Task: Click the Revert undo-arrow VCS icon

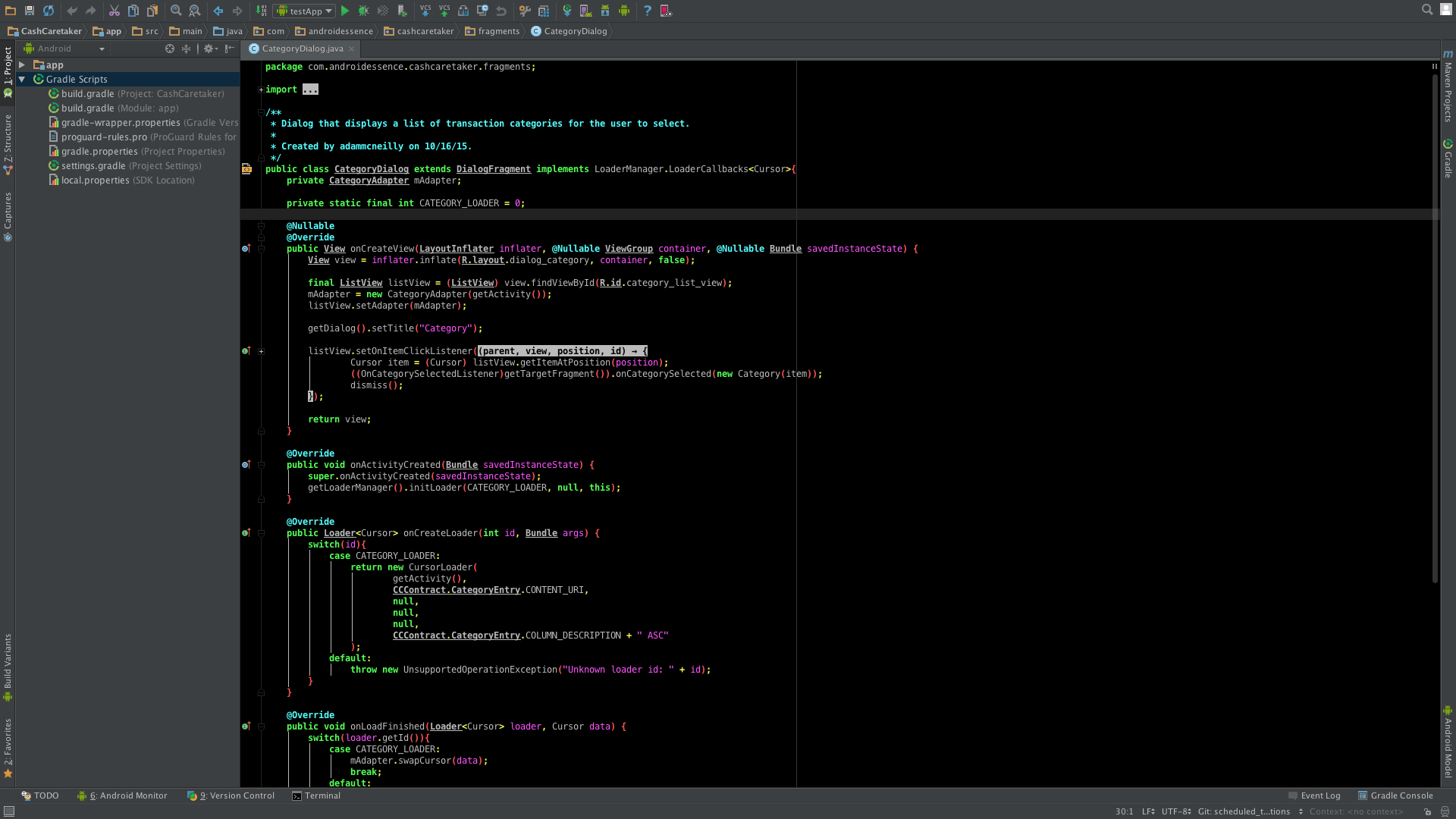Action: (501, 11)
